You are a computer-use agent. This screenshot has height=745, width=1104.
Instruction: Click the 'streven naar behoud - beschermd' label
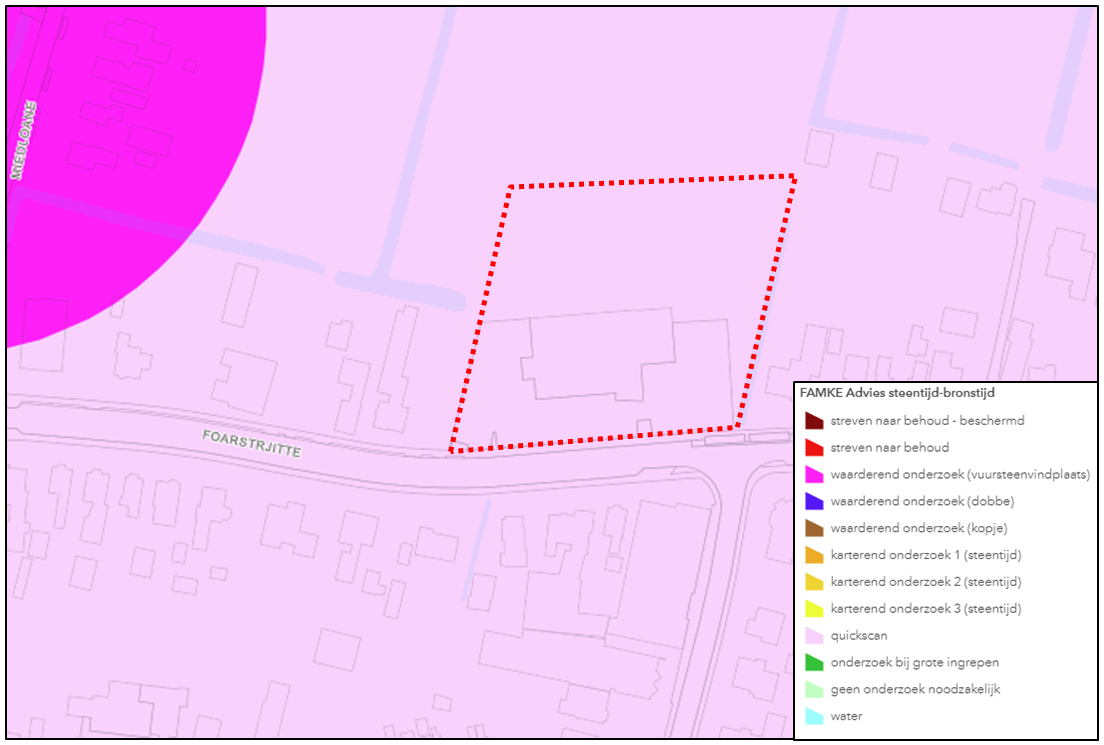pos(927,421)
